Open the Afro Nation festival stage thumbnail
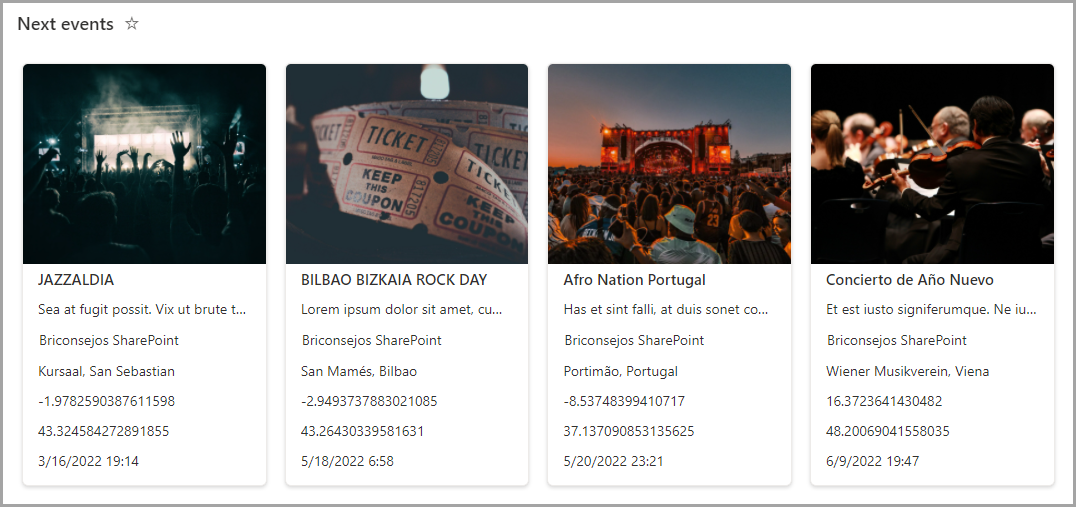Viewport: 1076px width, 507px height. (x=669, y=164)
